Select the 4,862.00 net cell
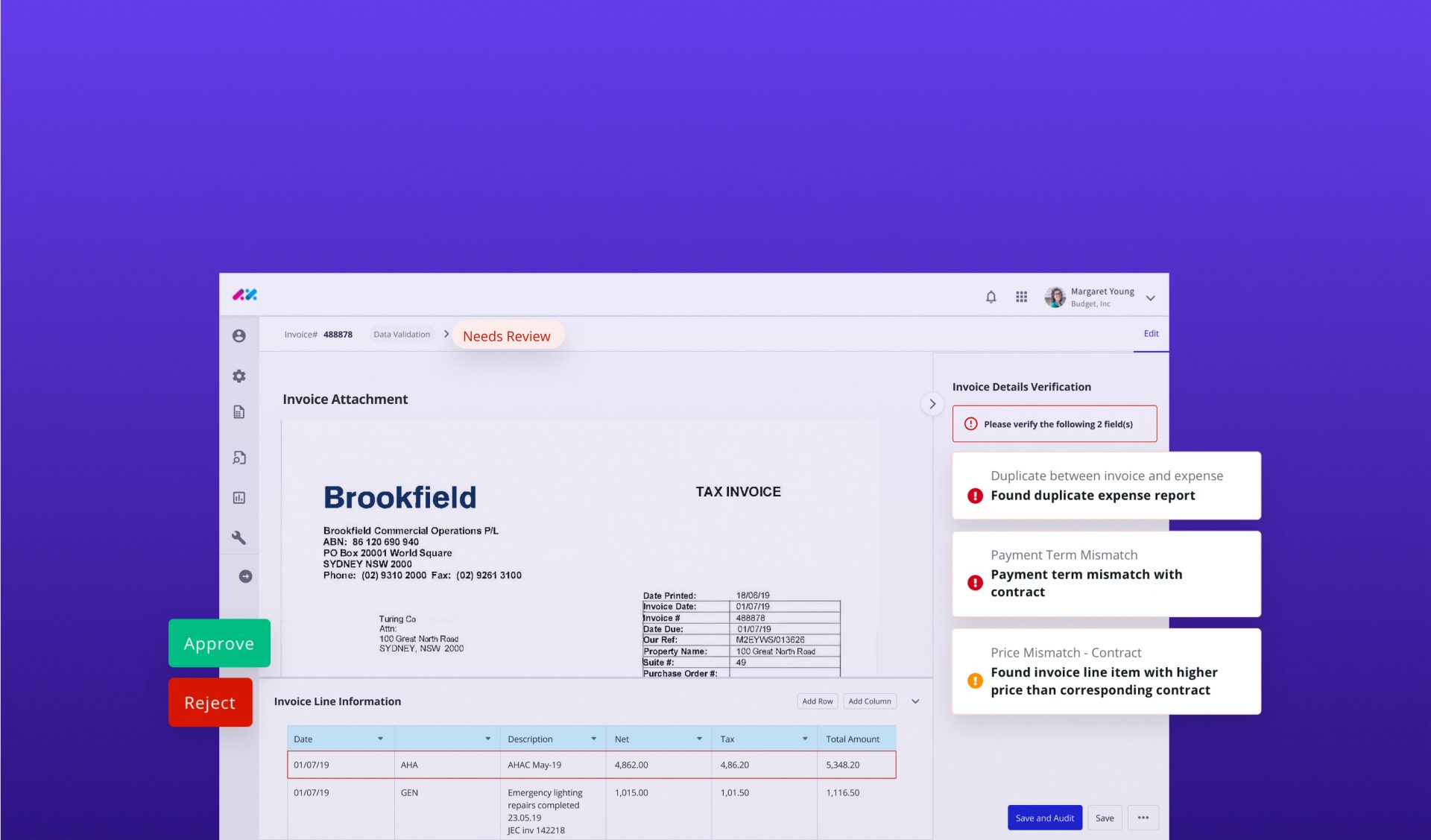This screenshot has height=840, width=1431. [659, 765]
